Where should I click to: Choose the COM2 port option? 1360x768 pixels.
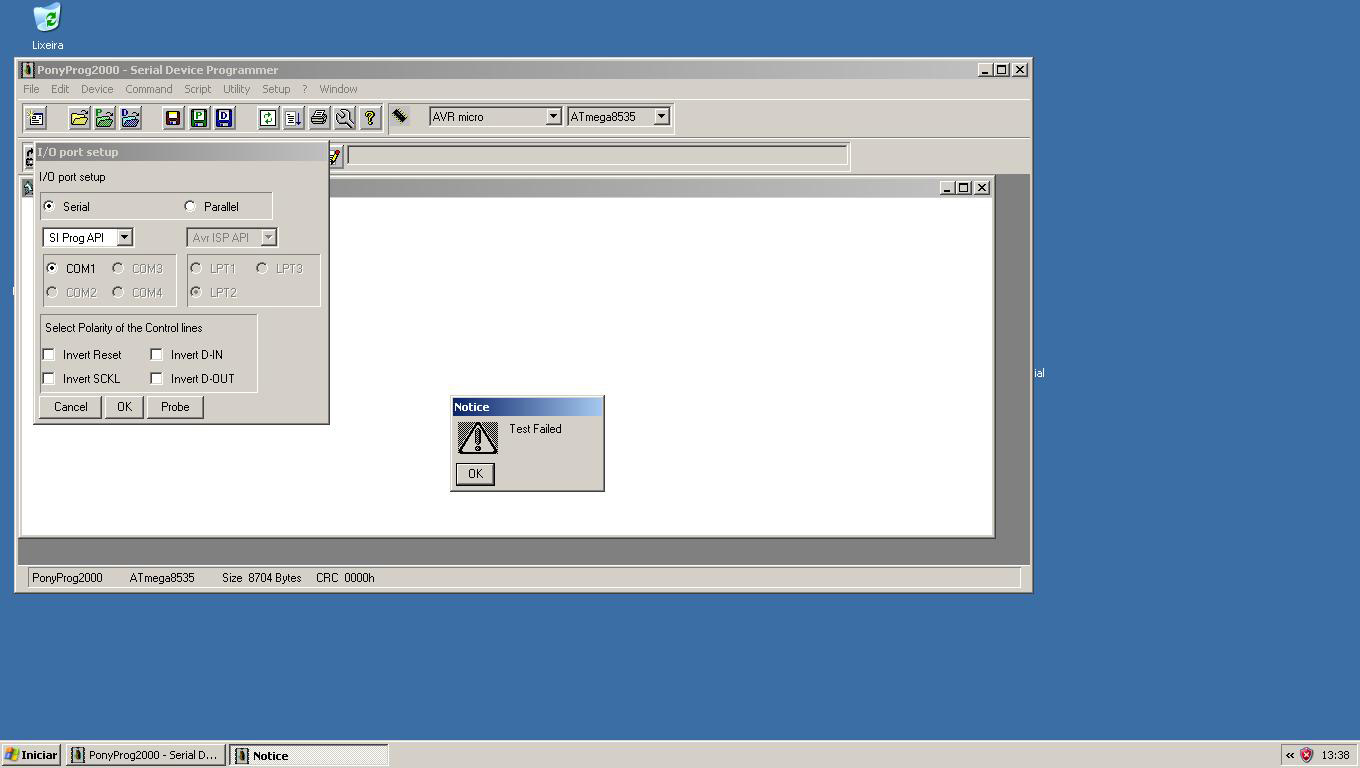tap(52, 292)
